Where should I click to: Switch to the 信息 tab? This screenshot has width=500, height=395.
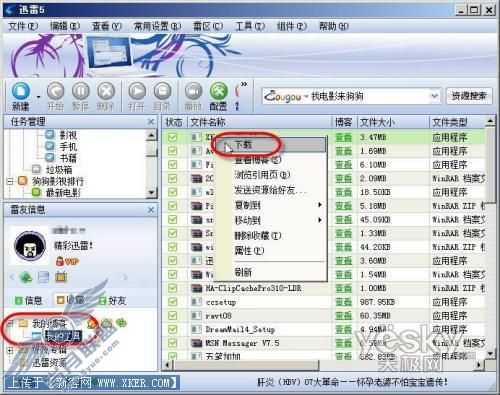click(29, 301)
